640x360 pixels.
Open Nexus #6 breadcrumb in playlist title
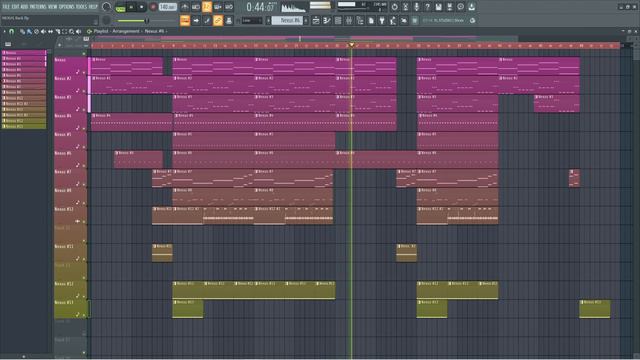[154, 31]
